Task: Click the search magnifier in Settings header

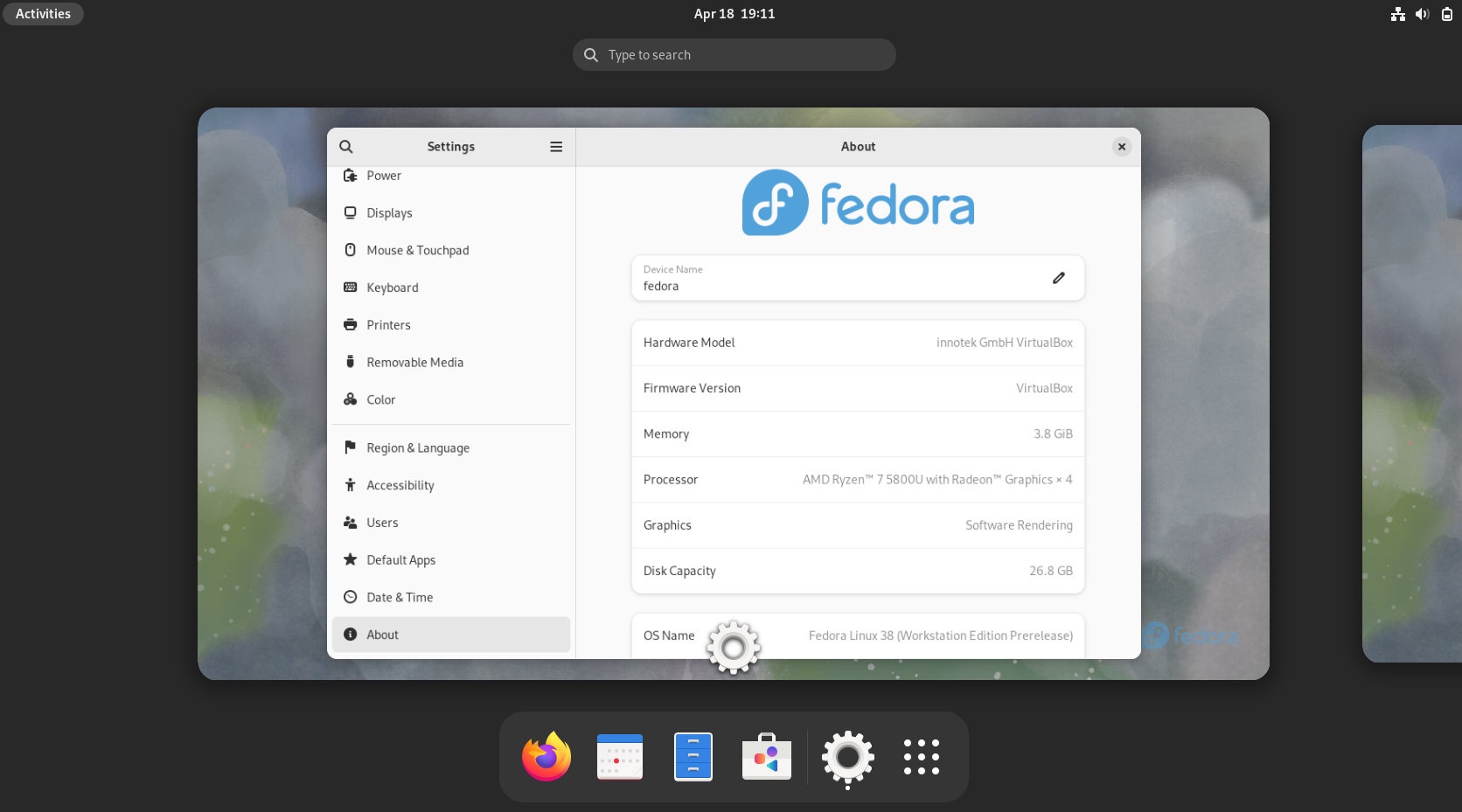Action: 346,146
